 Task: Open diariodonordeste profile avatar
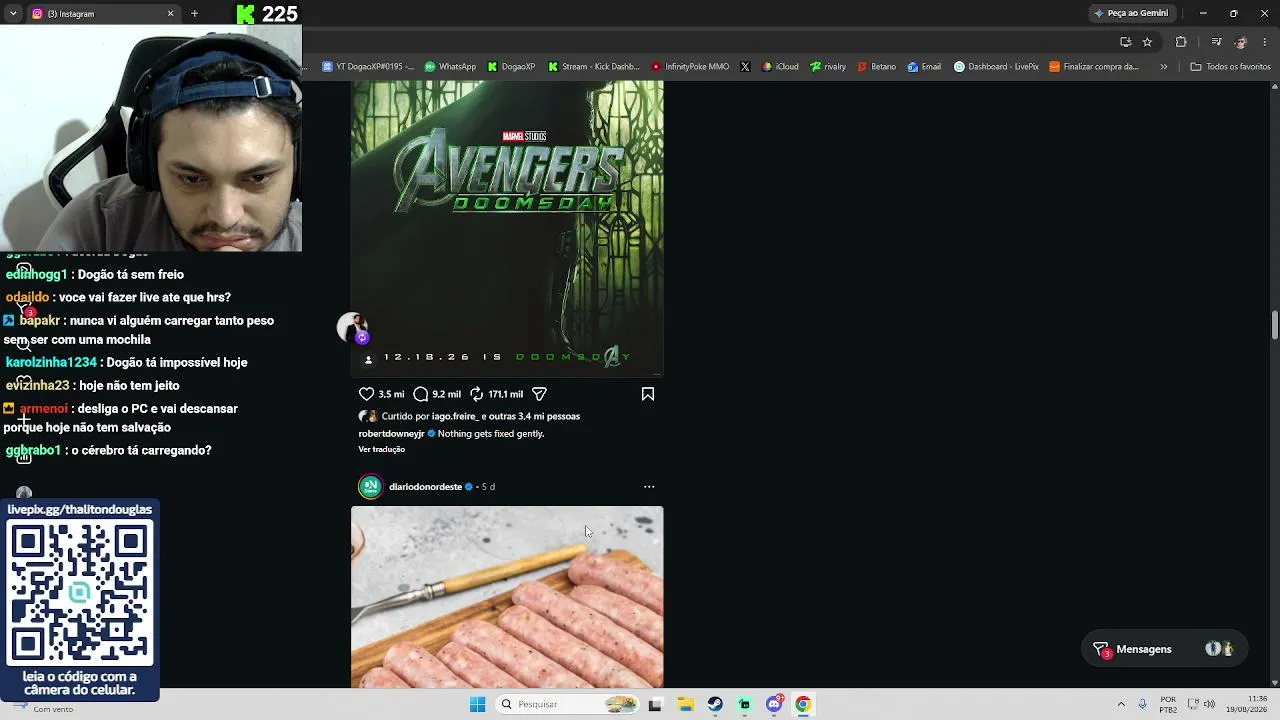370,487
